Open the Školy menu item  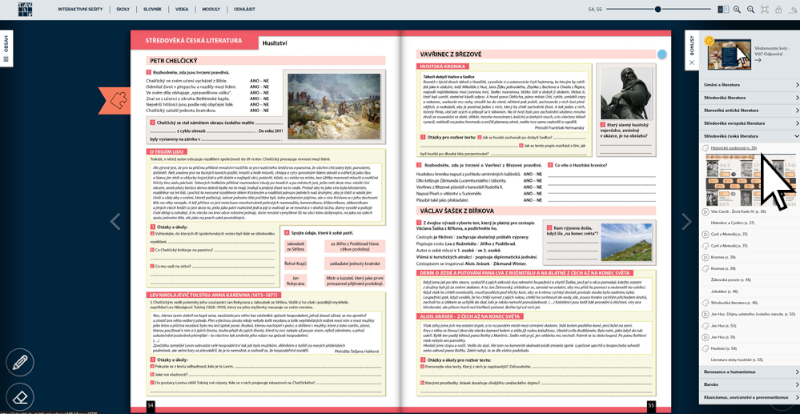122,10
